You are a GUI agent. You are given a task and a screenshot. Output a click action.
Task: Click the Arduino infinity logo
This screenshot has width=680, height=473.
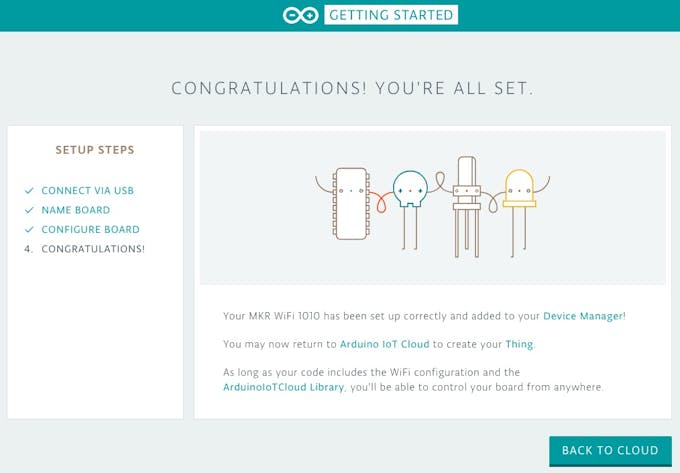(300, 15)
